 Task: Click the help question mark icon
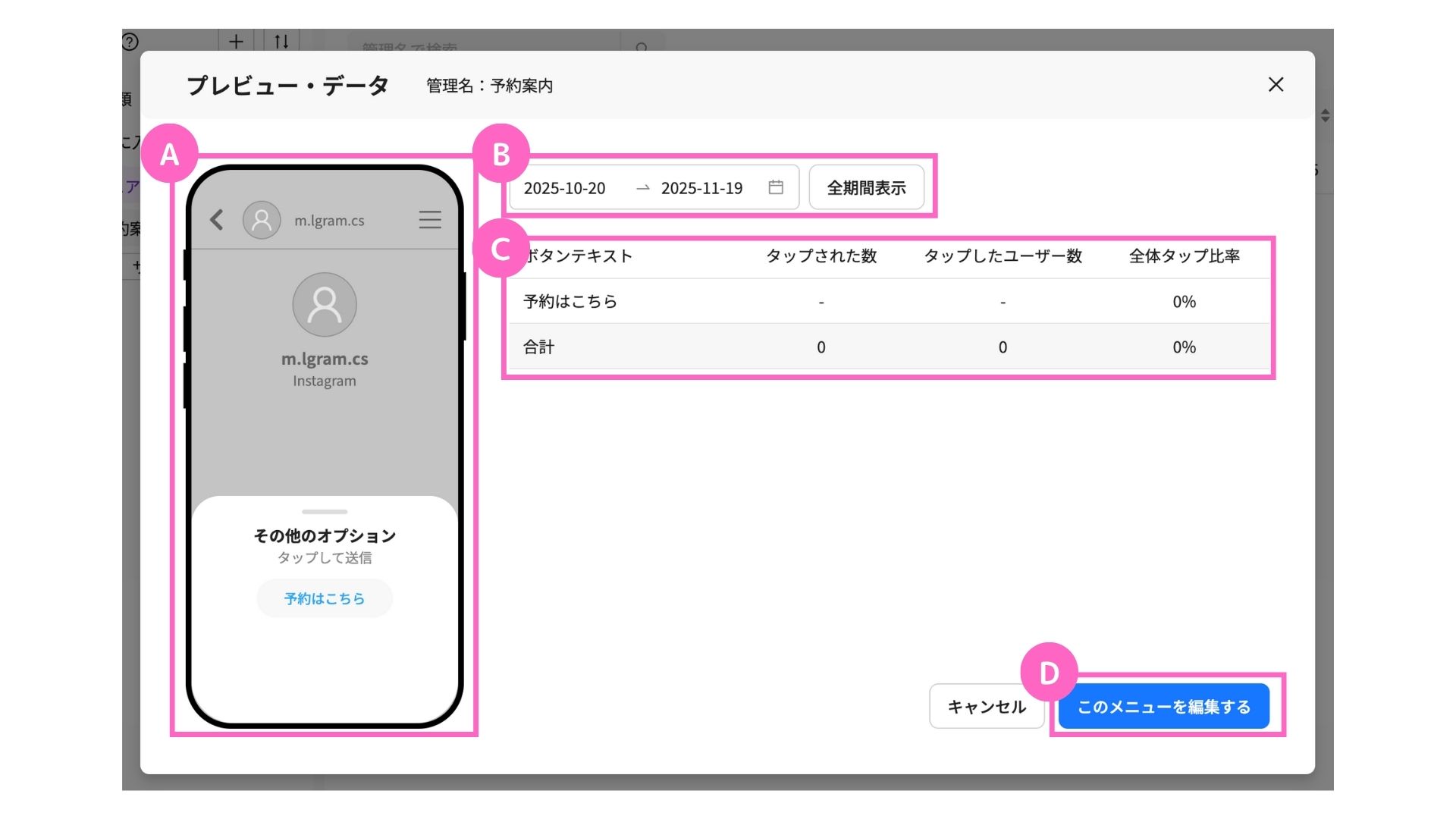point(130,42)
